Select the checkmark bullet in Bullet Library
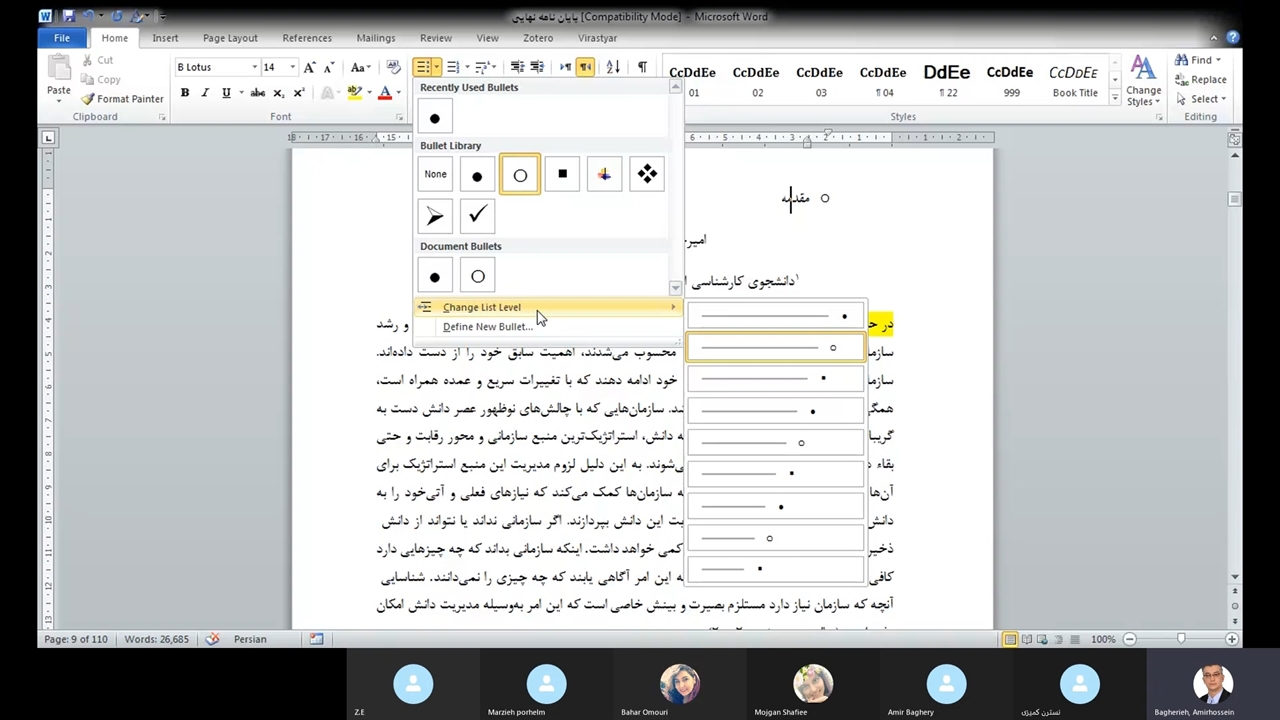Screen dimensions: 1280x720 pos(477,215)
